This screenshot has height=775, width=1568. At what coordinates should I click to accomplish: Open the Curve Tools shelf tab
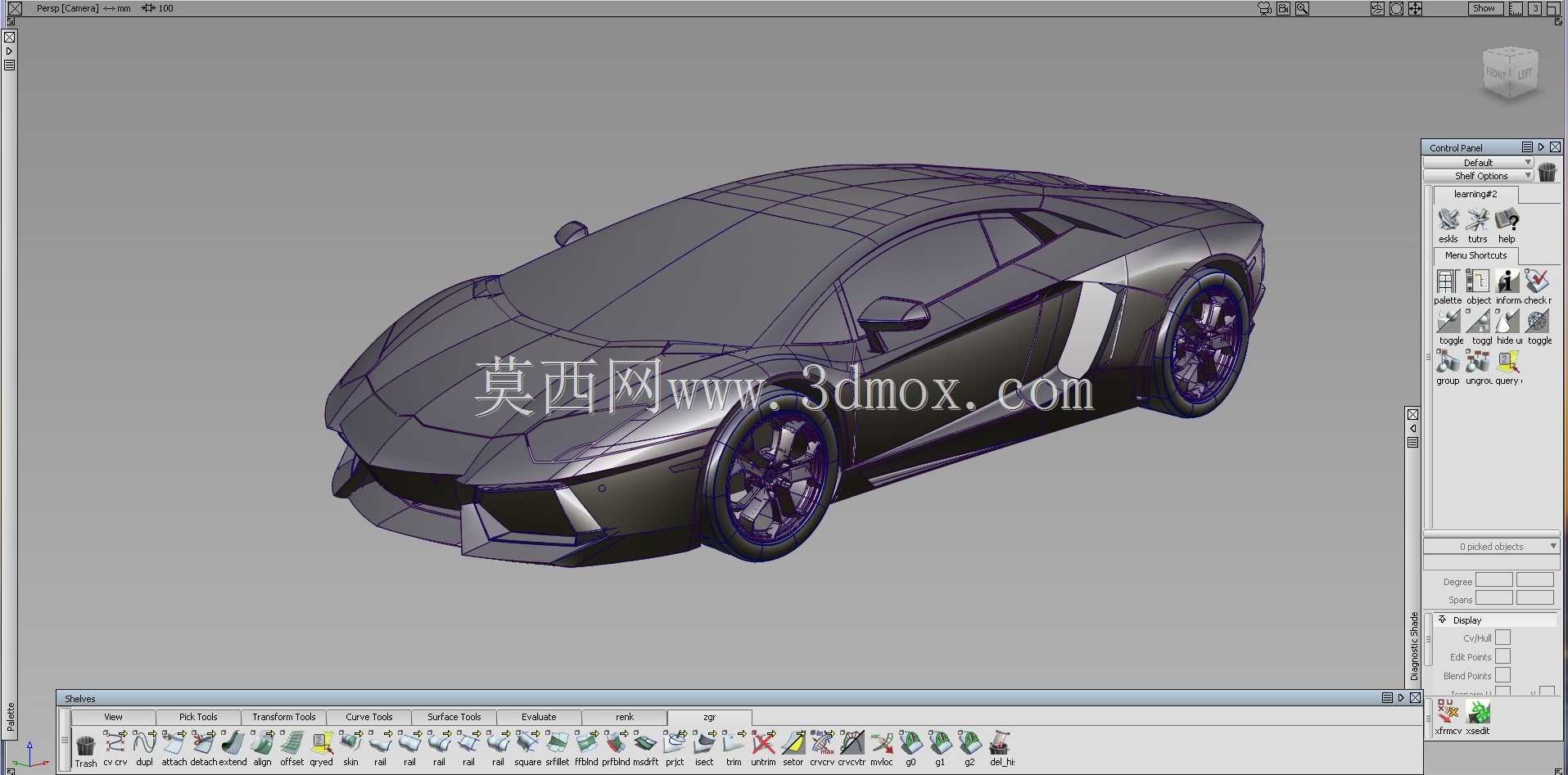click(x=368, y=717)
